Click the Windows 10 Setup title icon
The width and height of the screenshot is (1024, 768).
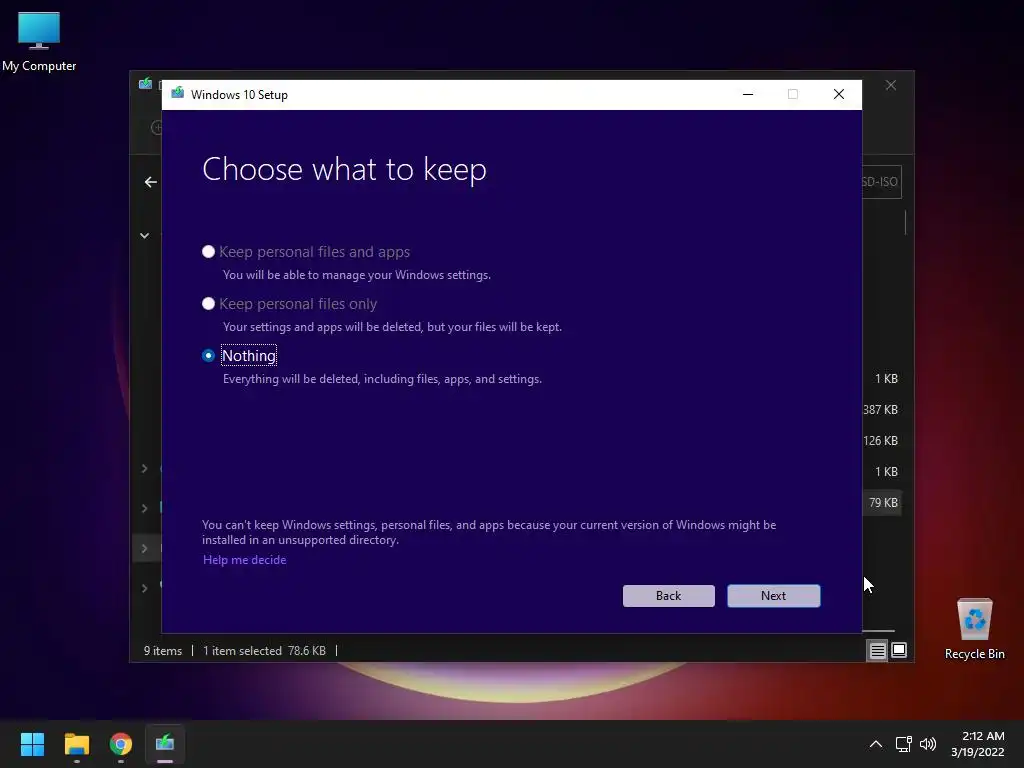178,94
